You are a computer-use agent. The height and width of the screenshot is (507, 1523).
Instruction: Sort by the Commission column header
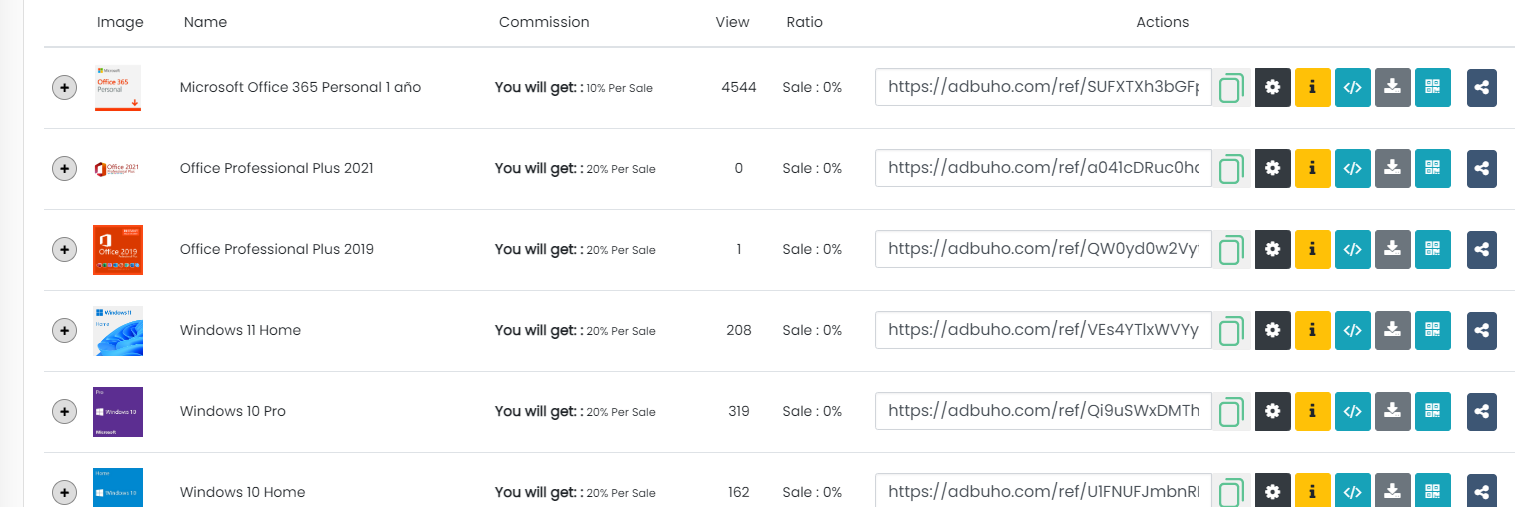click(544, 22)
